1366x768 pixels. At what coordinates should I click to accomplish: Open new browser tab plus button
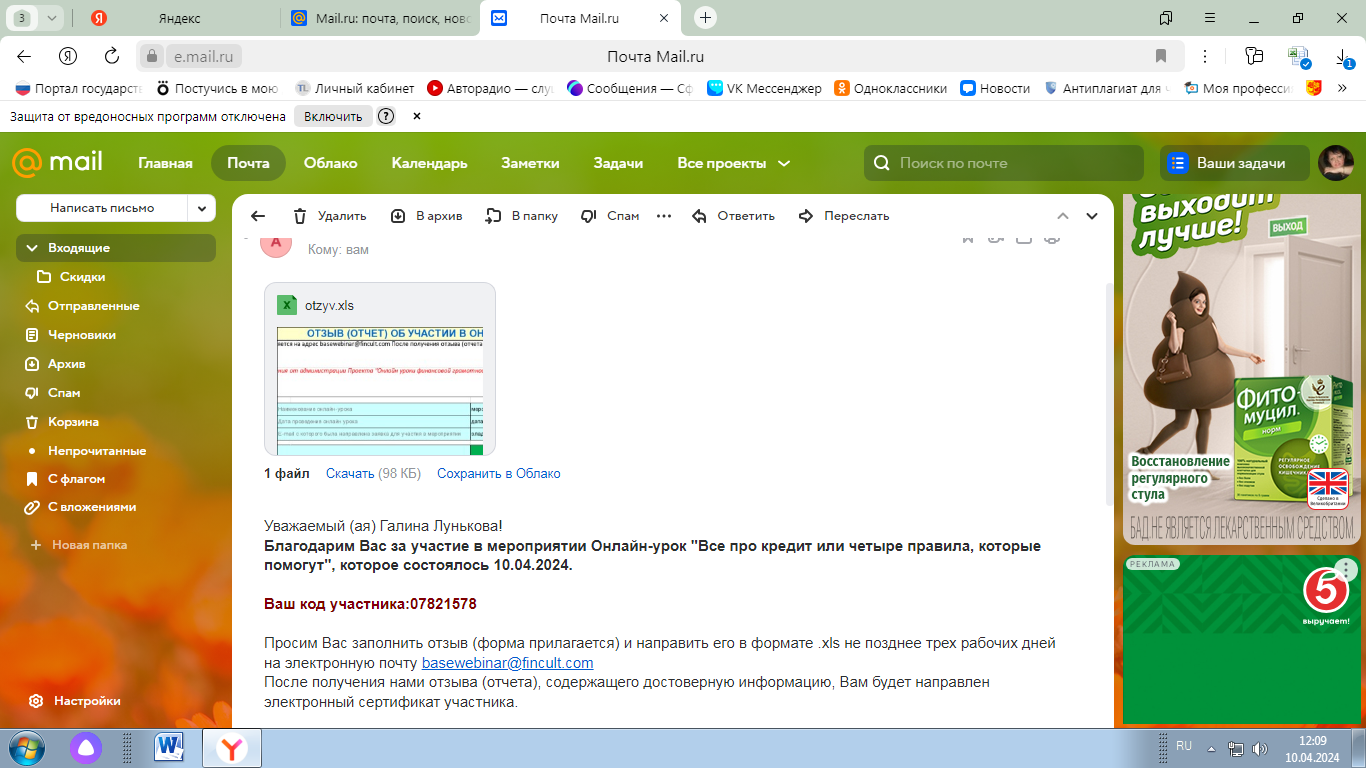coord(706,18)
